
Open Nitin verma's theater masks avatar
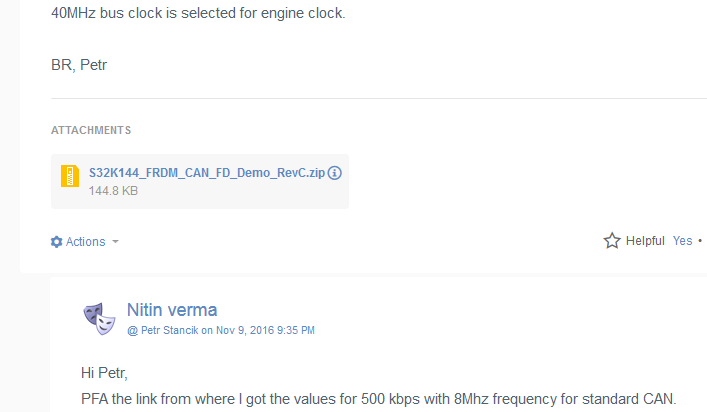(x=99, y=318)
